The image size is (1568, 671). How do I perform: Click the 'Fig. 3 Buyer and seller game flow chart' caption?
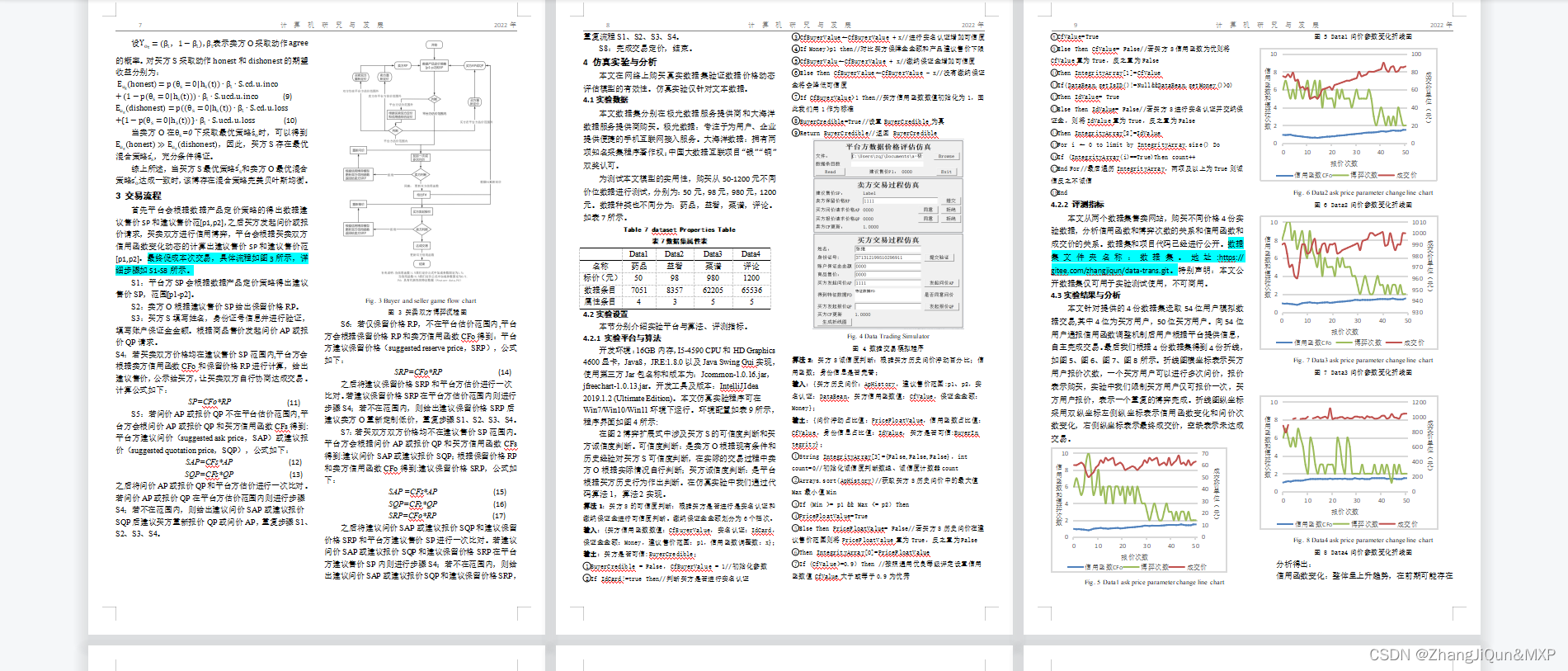click(x=421, y=300)
